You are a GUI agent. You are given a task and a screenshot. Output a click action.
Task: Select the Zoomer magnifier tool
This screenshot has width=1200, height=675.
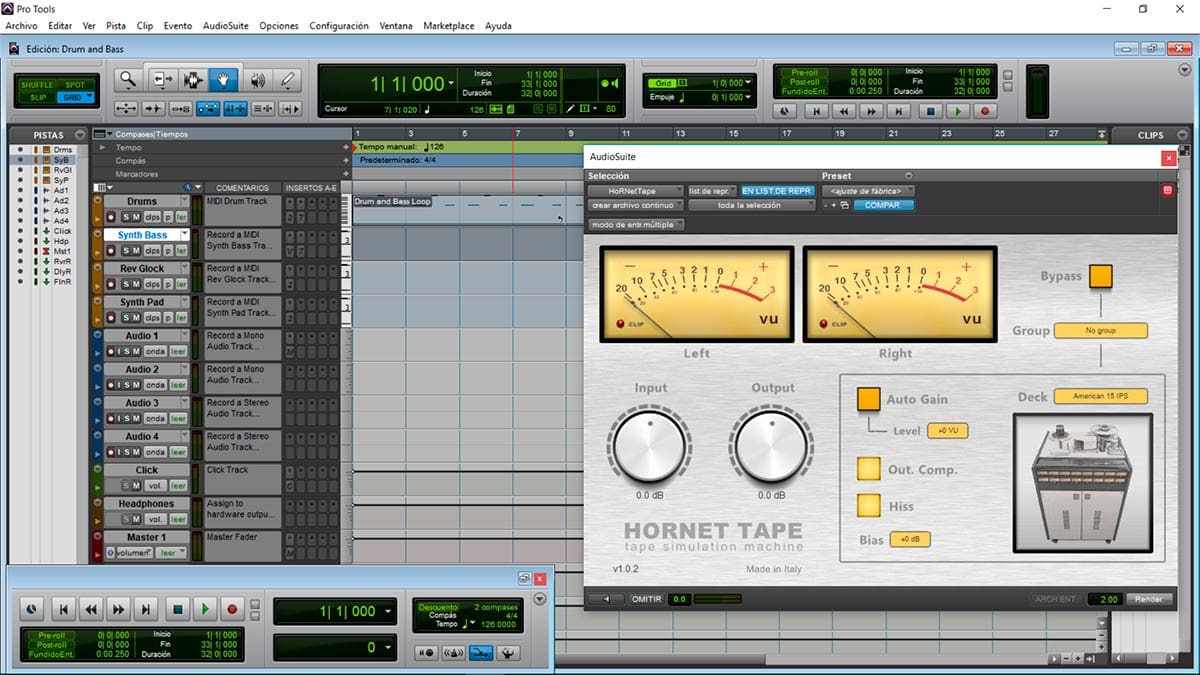(x=127, y=80)
